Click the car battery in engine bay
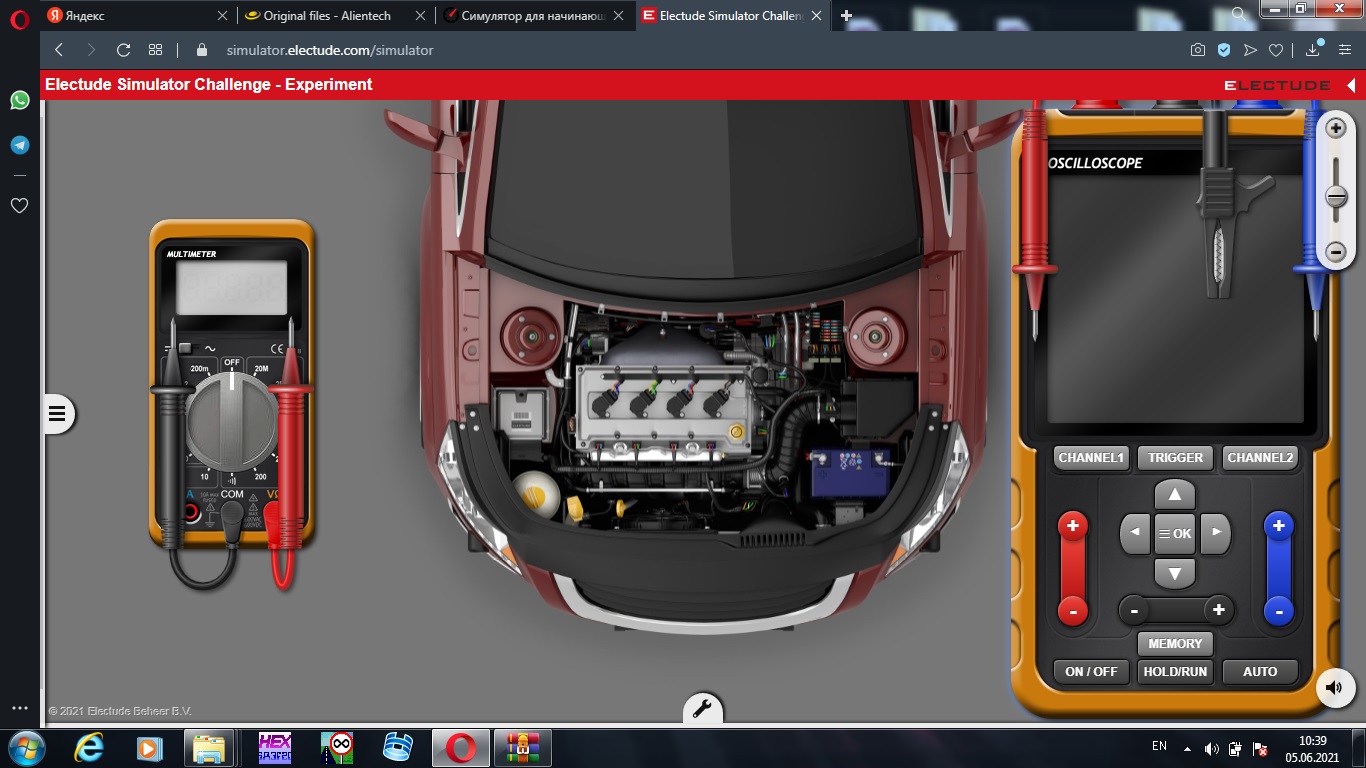This screenshot has height=768, width=1366. pos(849,471)
